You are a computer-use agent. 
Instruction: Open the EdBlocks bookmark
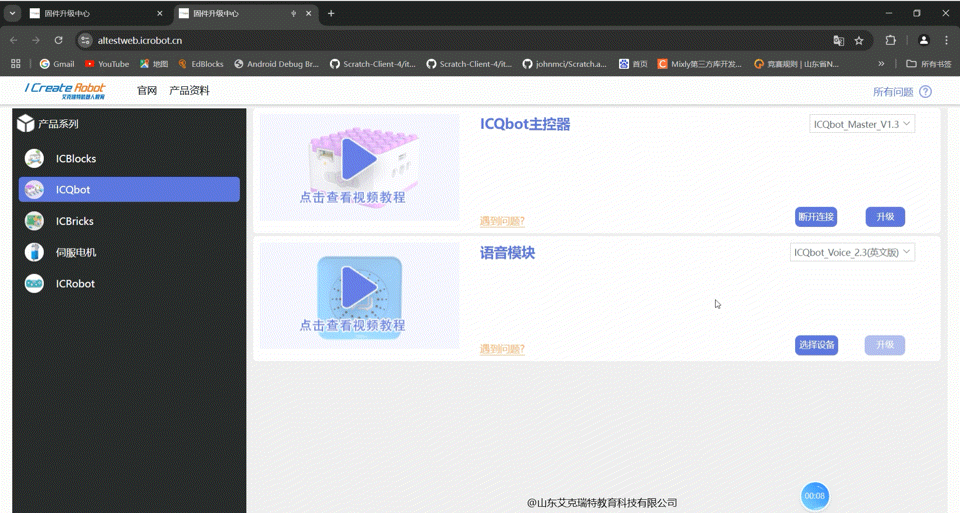point(201,64)
